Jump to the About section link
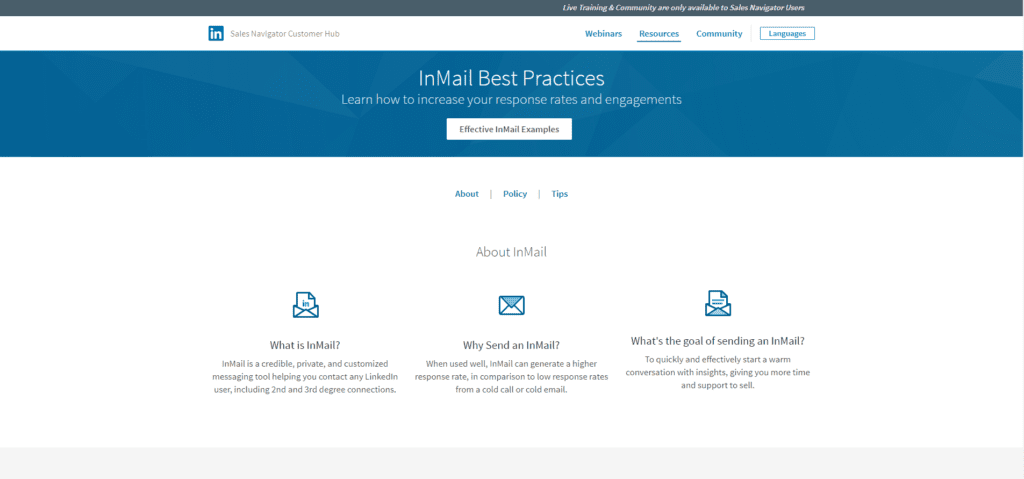Viewport: 1024px width, 479px height. point(467,194)
